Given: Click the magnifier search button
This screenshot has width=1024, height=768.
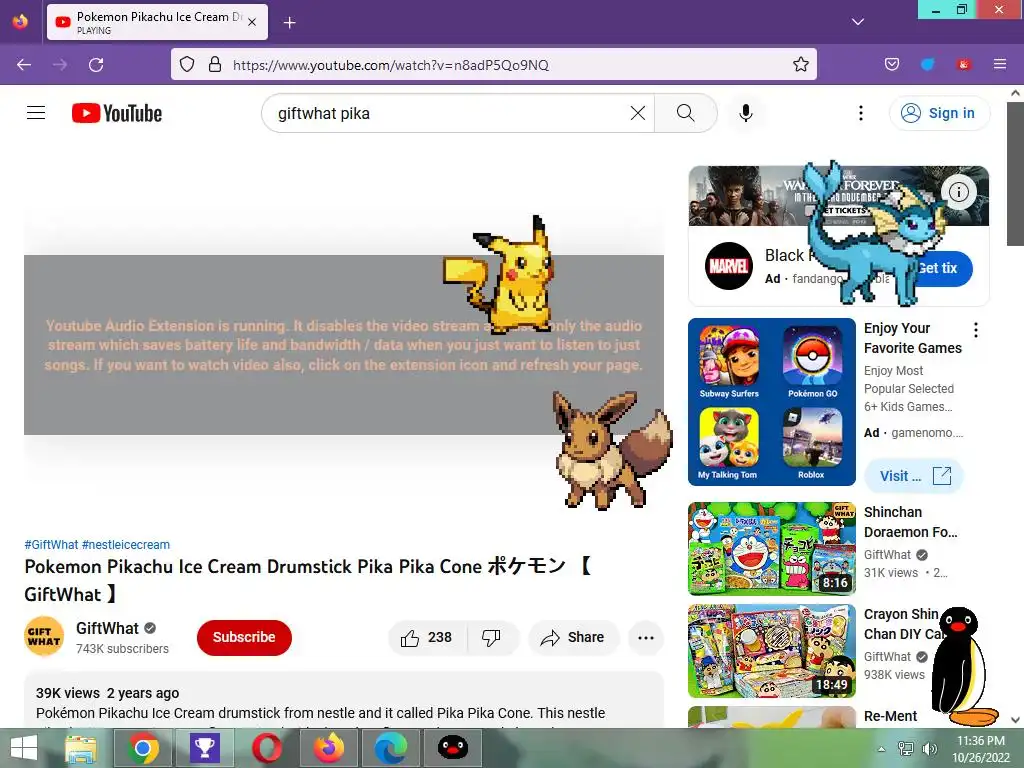Looking at the screenshot, I should click(686, 113).
